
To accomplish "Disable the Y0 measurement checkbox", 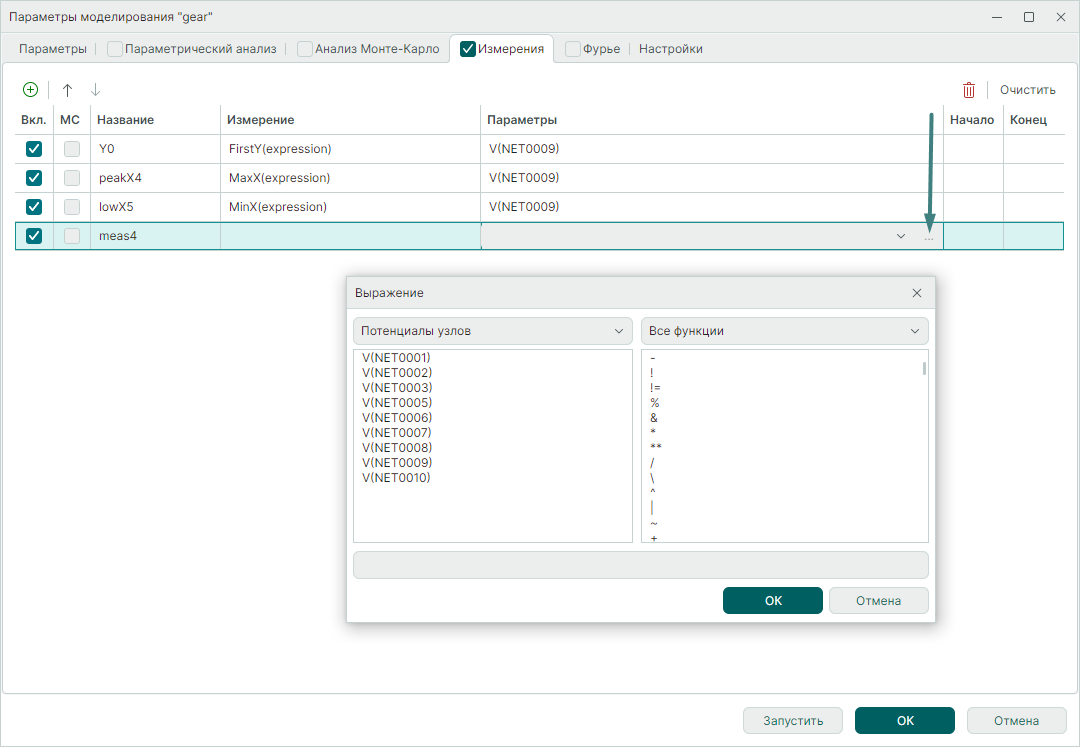I will (x=34, y=149).
